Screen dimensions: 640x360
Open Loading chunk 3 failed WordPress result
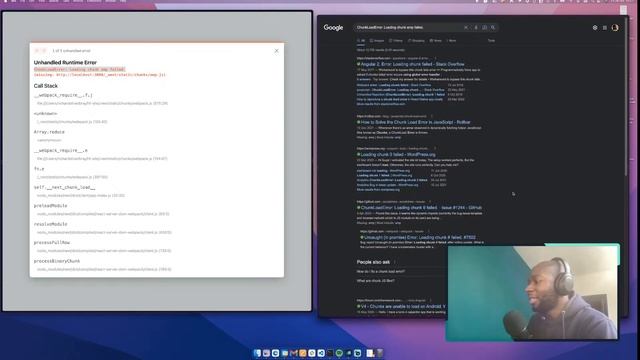pyautogui.click(x=398, y=155)
